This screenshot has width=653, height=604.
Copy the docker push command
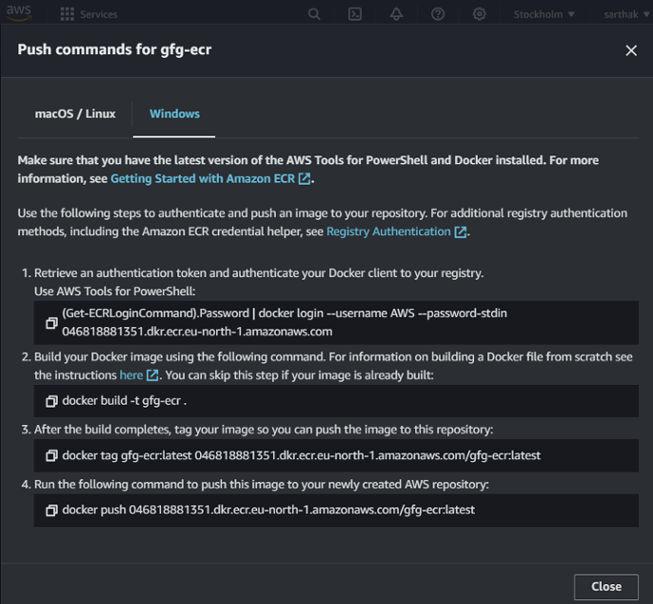tap(52, 510)
